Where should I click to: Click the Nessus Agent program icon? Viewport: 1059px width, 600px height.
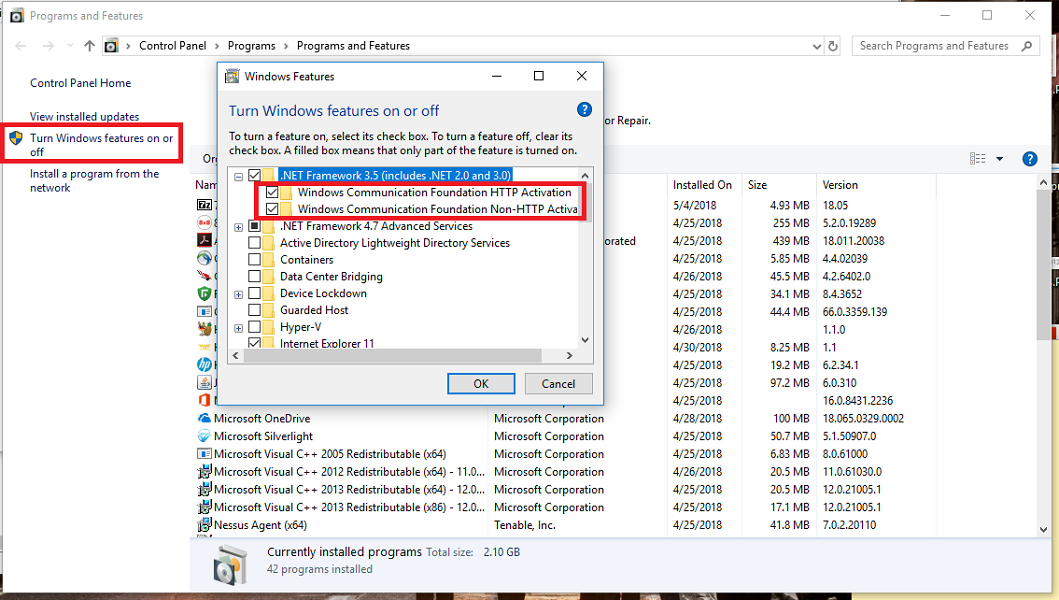[205, 524]
